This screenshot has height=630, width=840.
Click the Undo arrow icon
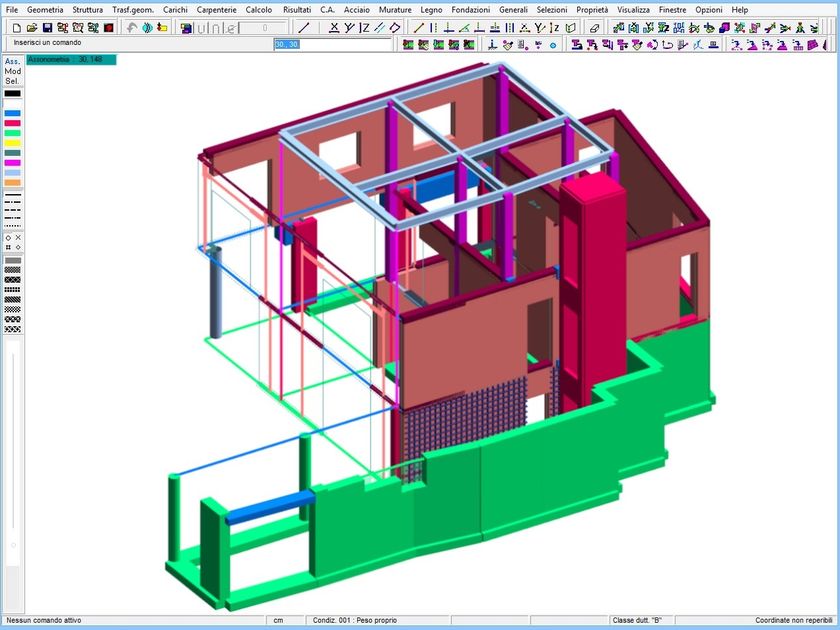[131, 28]
